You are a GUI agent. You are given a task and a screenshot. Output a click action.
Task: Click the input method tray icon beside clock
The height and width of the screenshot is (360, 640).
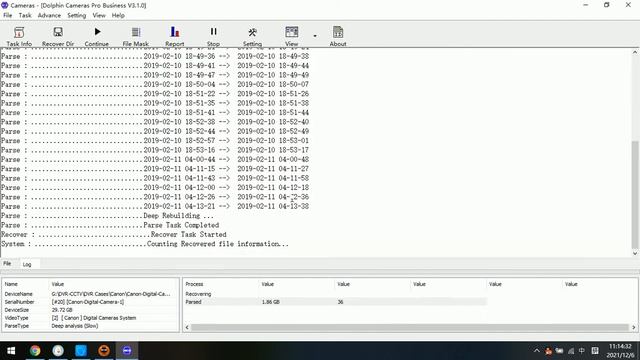[595, 351]
